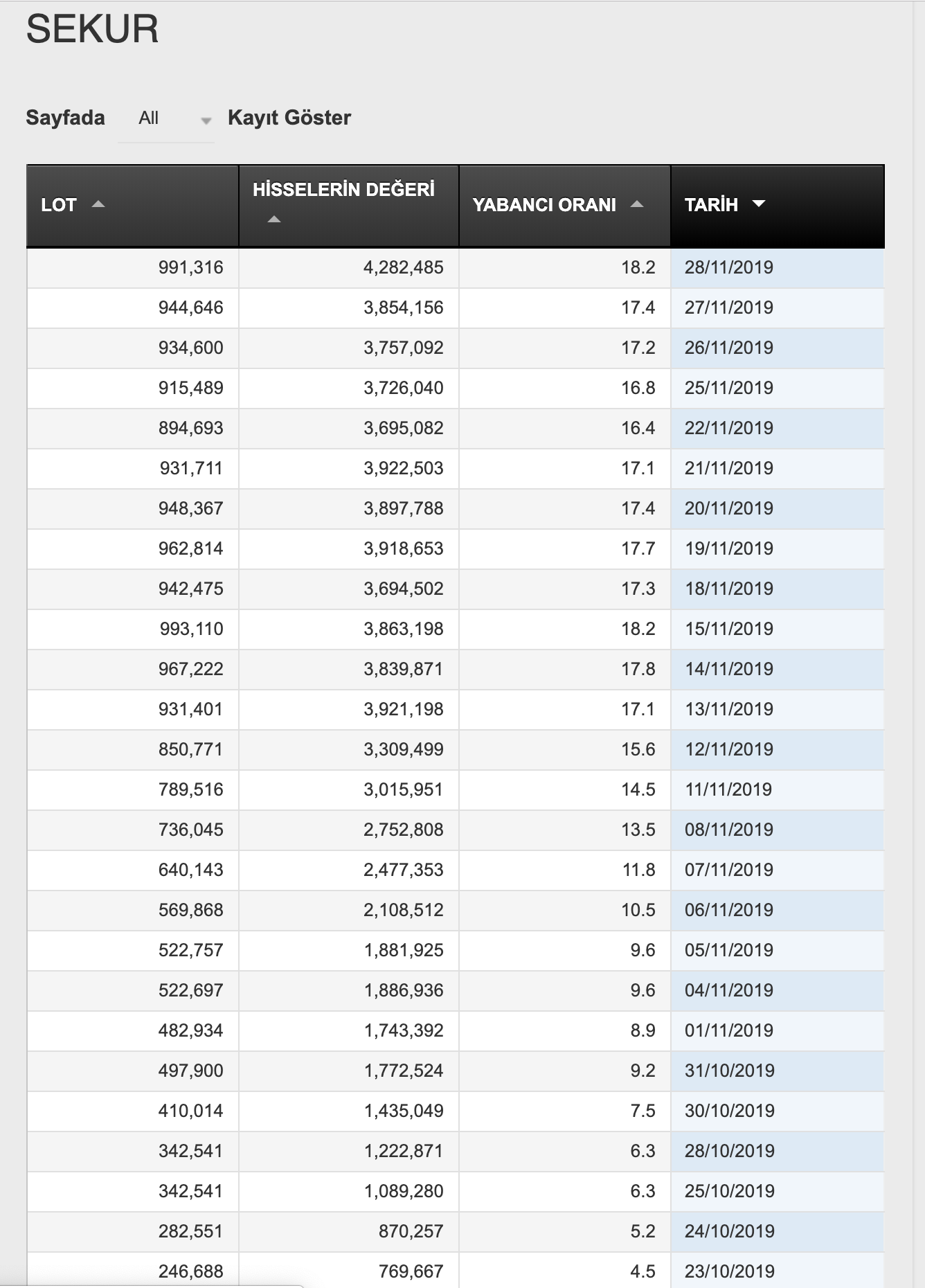Click the SEKUR page heading

[x=93, y=29]
